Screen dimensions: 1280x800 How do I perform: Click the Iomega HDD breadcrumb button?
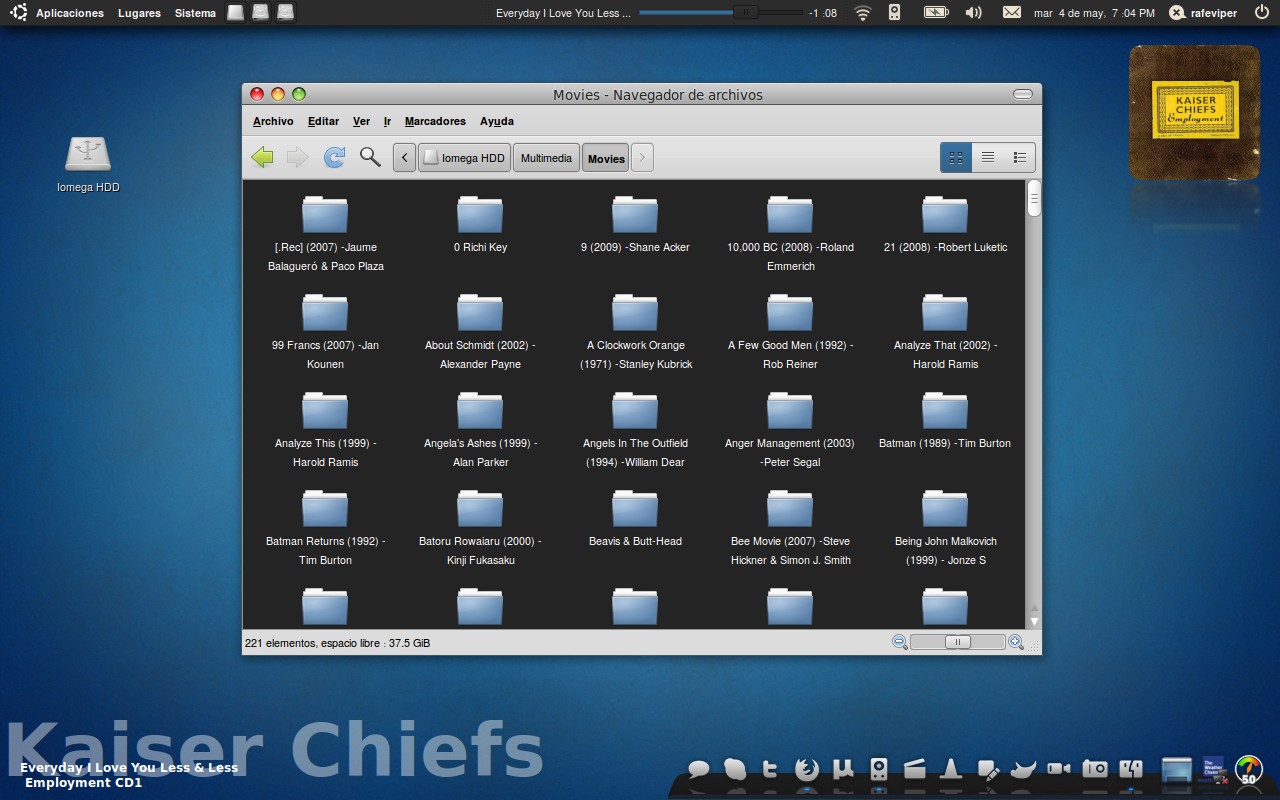[x=464, y=157]
